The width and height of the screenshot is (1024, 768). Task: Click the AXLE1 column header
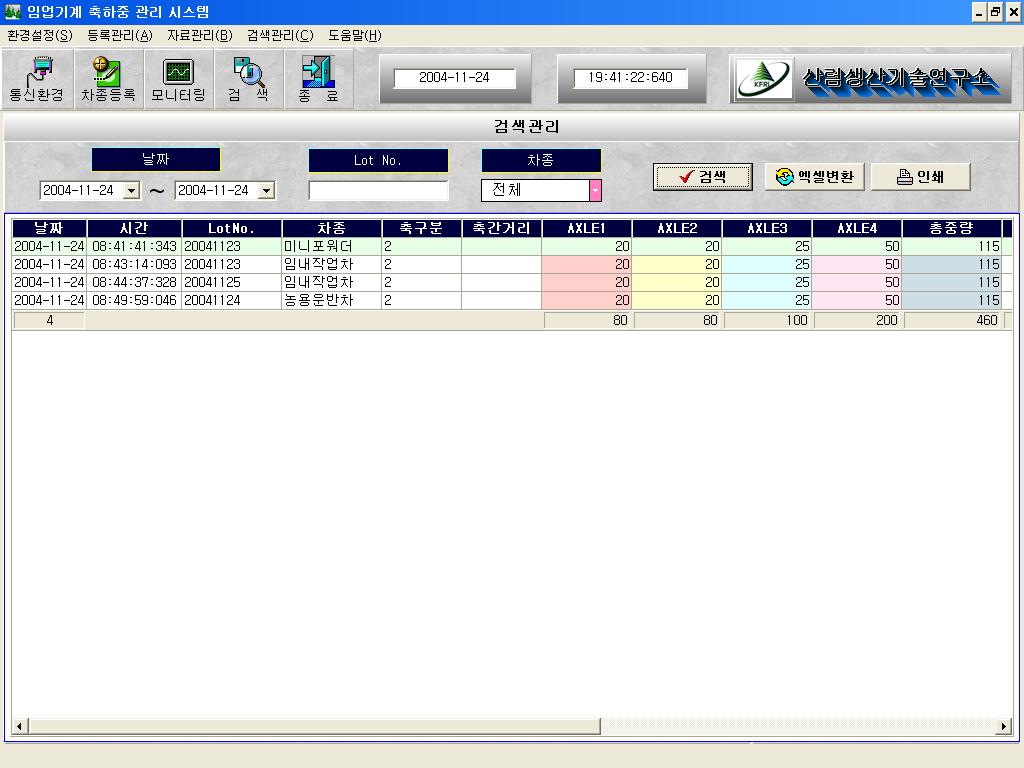(586, 228)
